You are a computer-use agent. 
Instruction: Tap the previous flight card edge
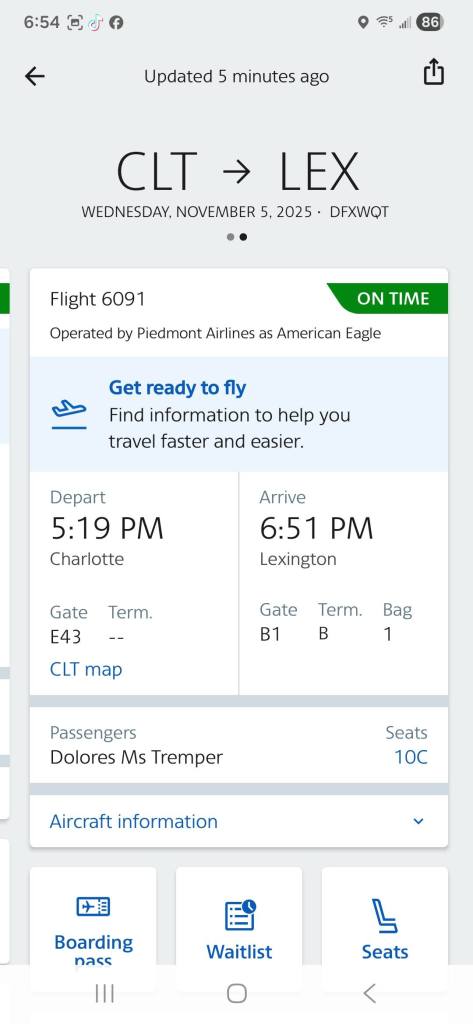[x=4, y=543]
